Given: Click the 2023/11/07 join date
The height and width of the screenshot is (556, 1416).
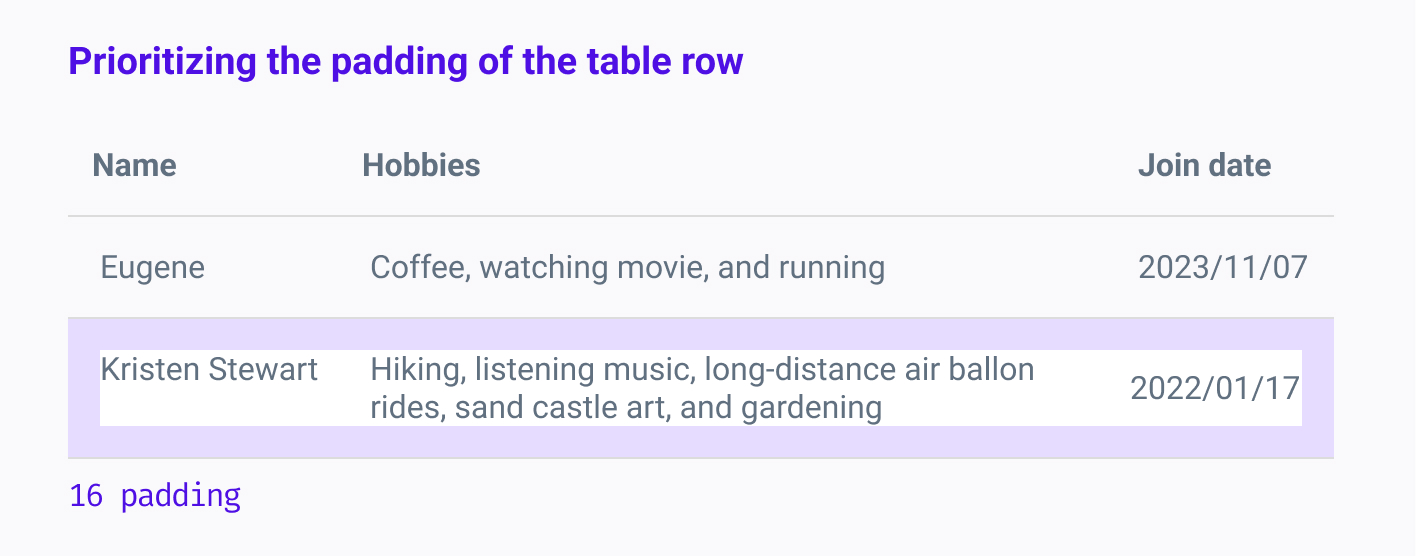Looking at the screenshot, I should click(x=1223, y=267).
